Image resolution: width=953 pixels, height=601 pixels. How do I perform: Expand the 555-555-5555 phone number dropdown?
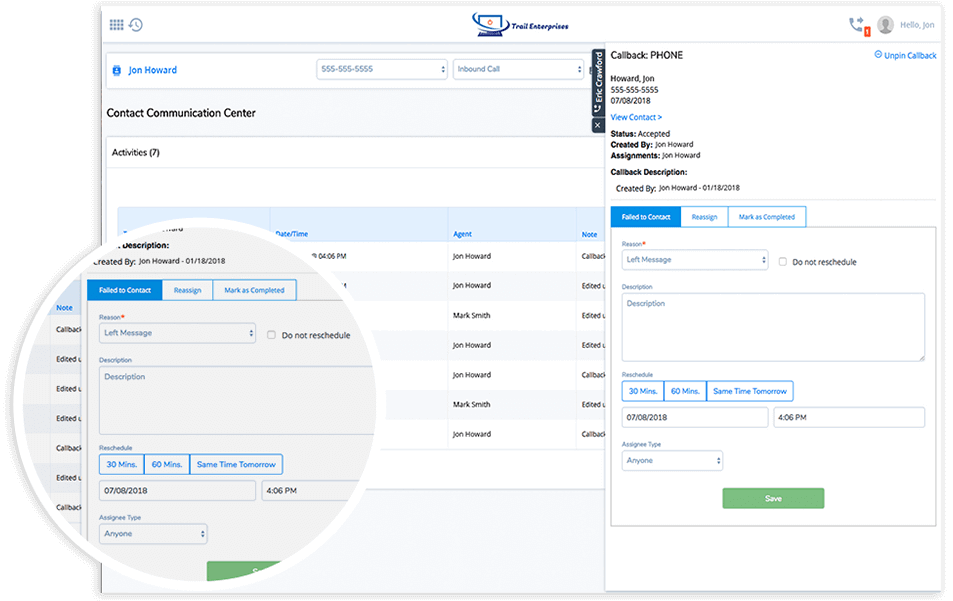382,69
